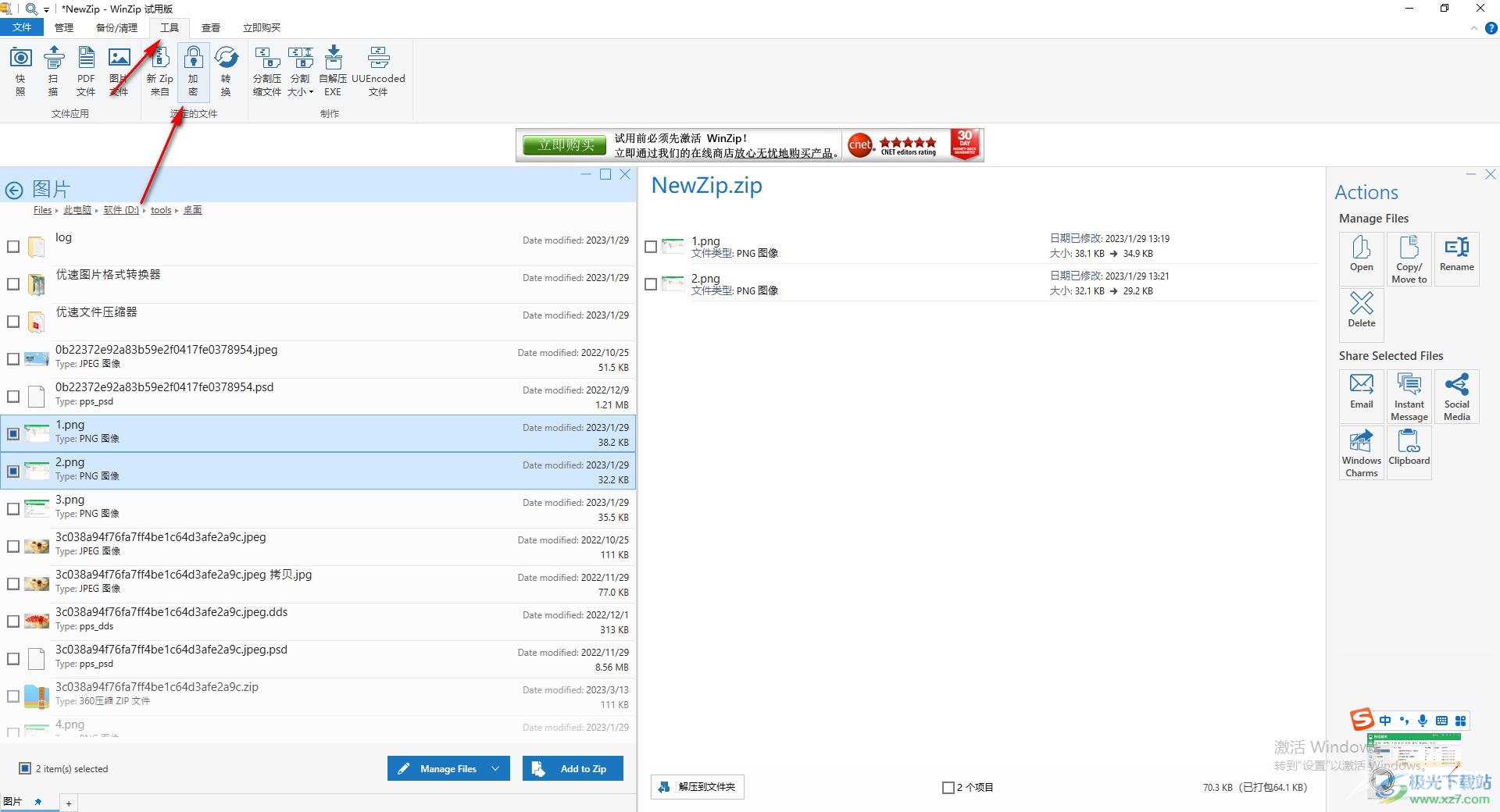
Task: Toggle the 2 个项目 select-all checkbox
Action: 948,787
